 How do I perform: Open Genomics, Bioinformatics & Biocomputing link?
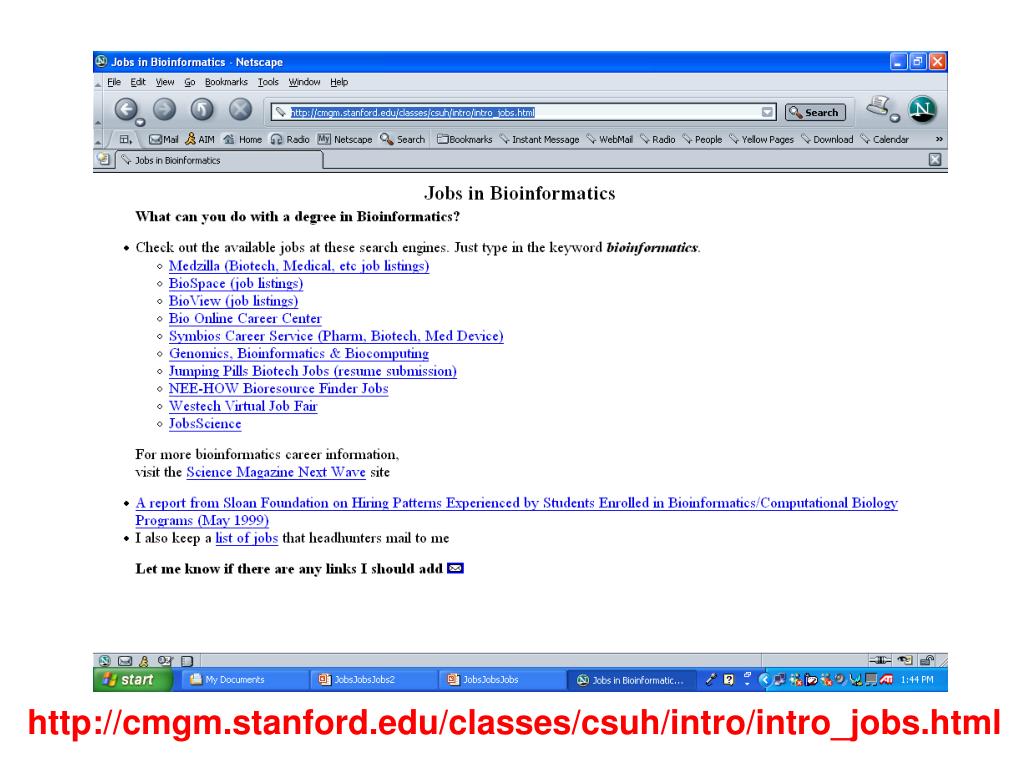coord(299,353)
